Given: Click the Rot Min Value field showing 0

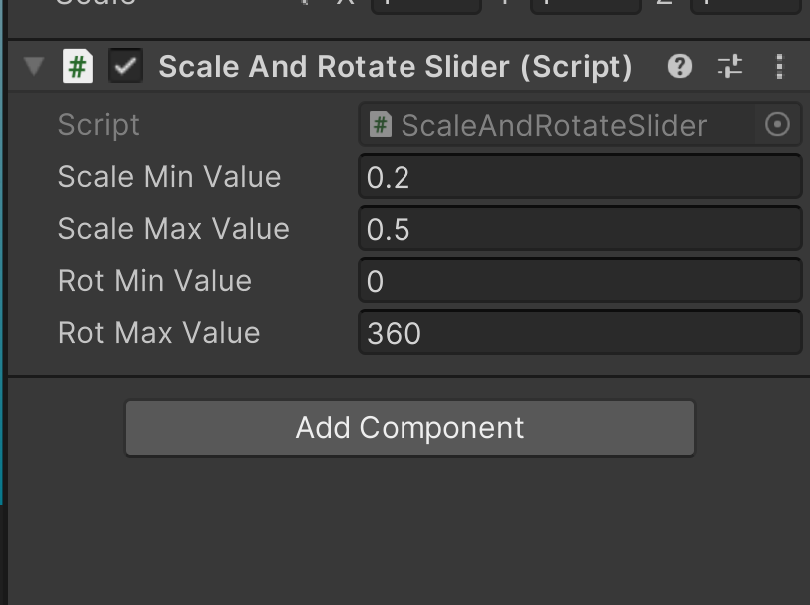Looking at the screenshot, I should click(x=580, y=281).
